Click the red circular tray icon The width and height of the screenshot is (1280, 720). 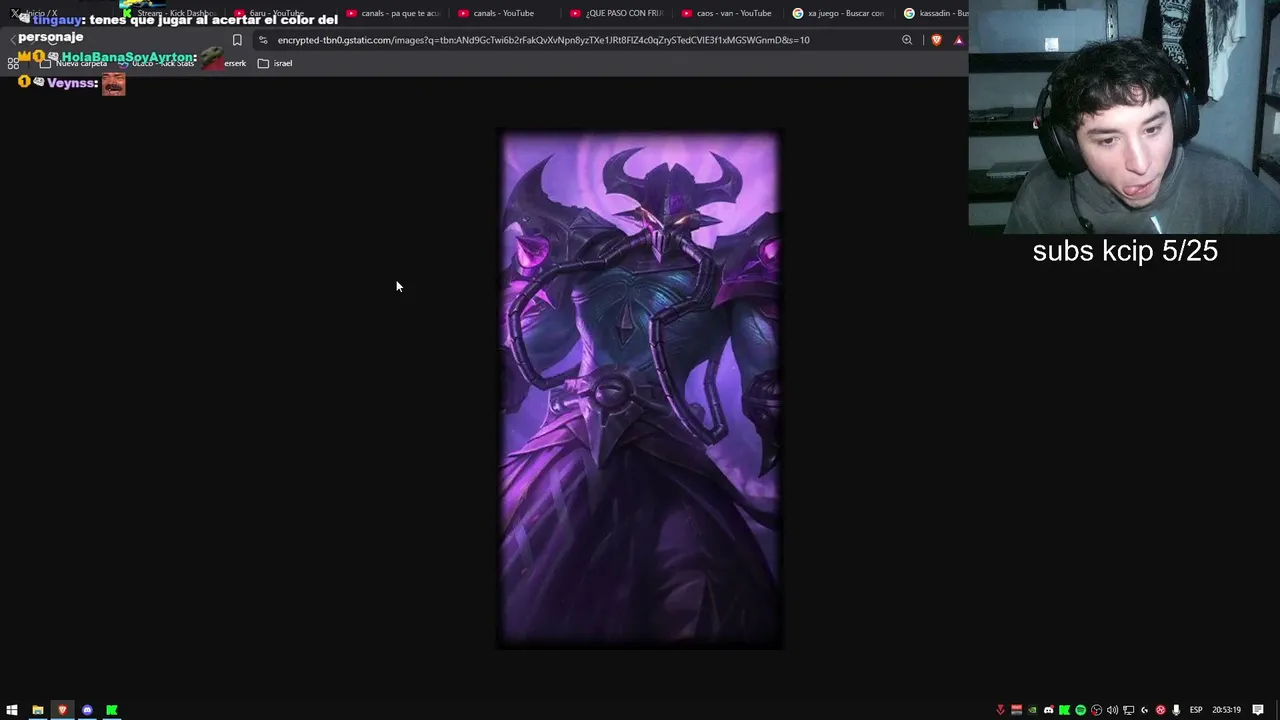coord(1160,710)
